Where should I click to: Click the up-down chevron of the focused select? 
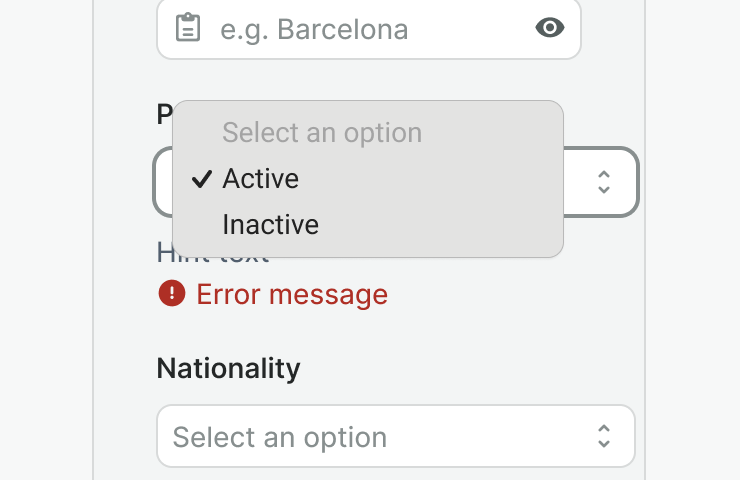pyautogui.click(x=603, y=181)
